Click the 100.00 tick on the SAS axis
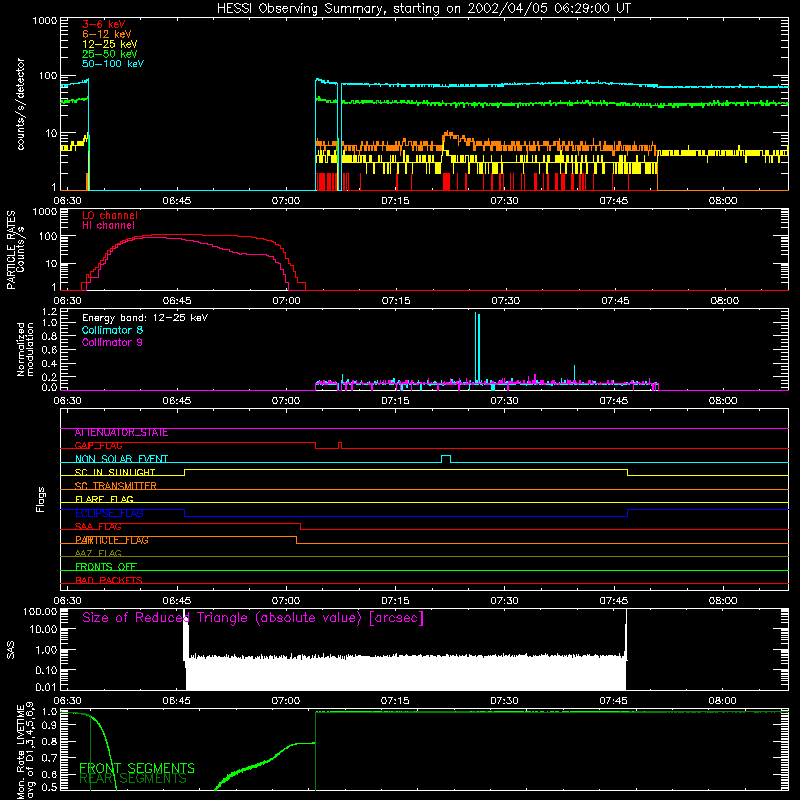Screen dimensions: 800x800 pyautogui.click(x=40, y=612)
